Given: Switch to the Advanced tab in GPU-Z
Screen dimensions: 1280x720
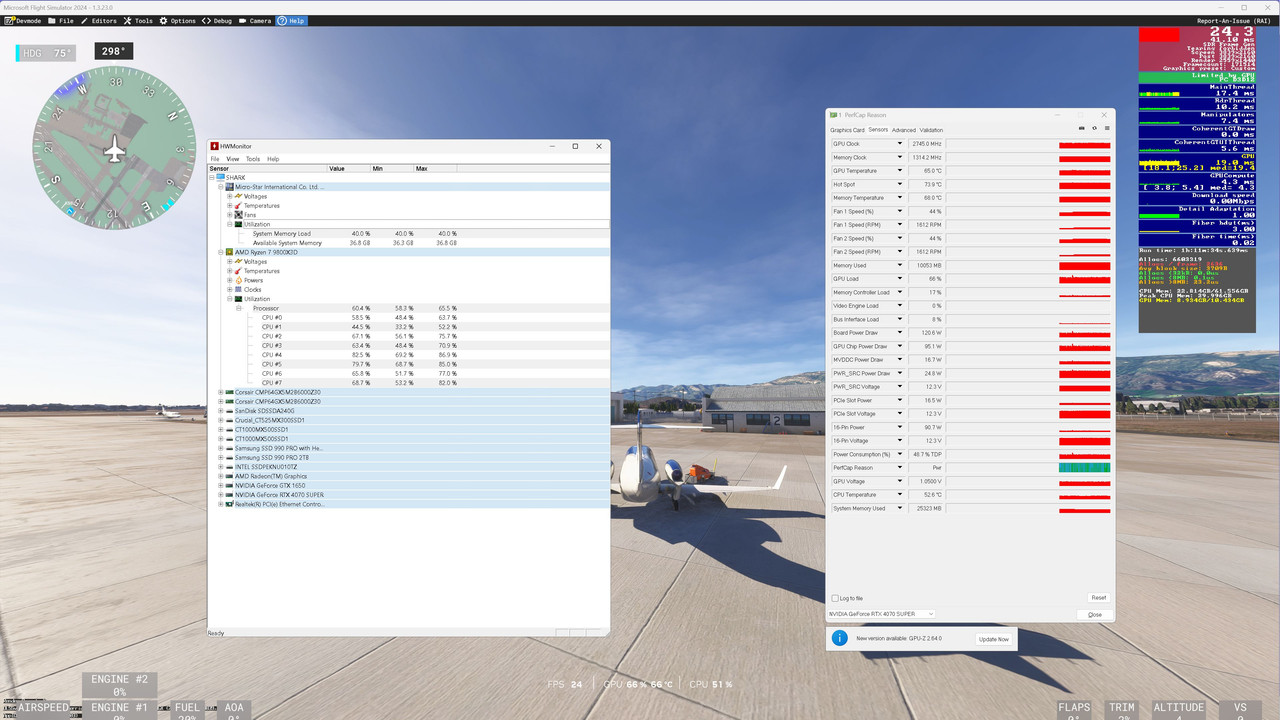Looking at the screenshot, I should point(903,130).
